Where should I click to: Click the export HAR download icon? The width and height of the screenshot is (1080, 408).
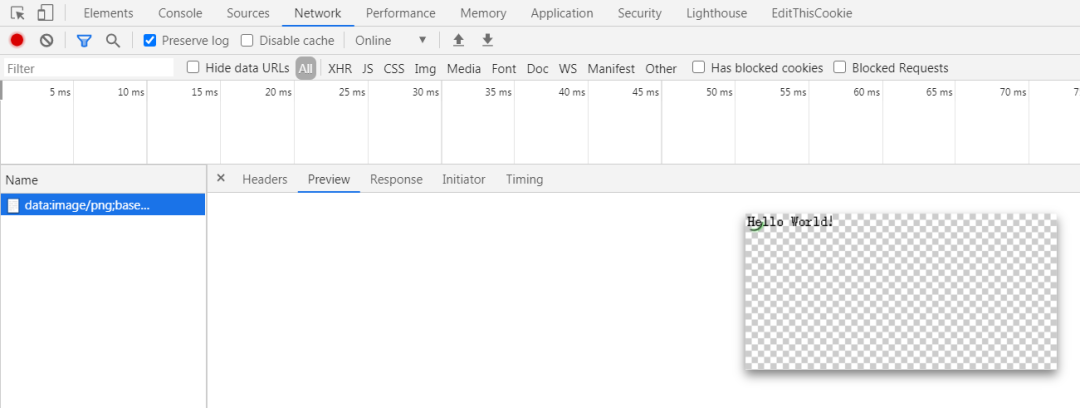coord(488,40)
